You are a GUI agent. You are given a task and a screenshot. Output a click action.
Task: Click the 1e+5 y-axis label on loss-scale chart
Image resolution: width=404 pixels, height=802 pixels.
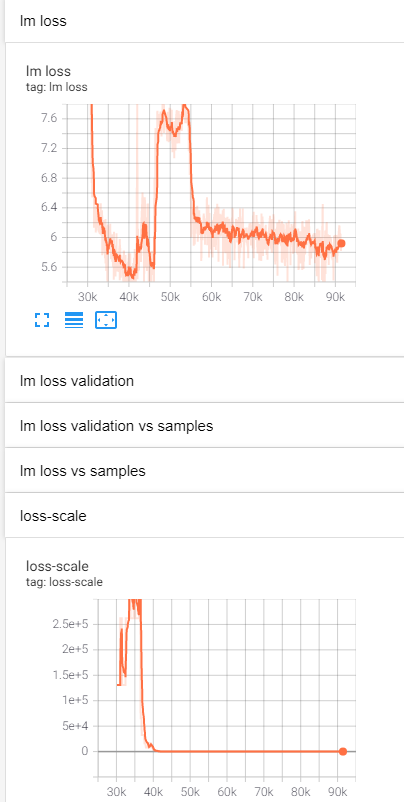77,700
